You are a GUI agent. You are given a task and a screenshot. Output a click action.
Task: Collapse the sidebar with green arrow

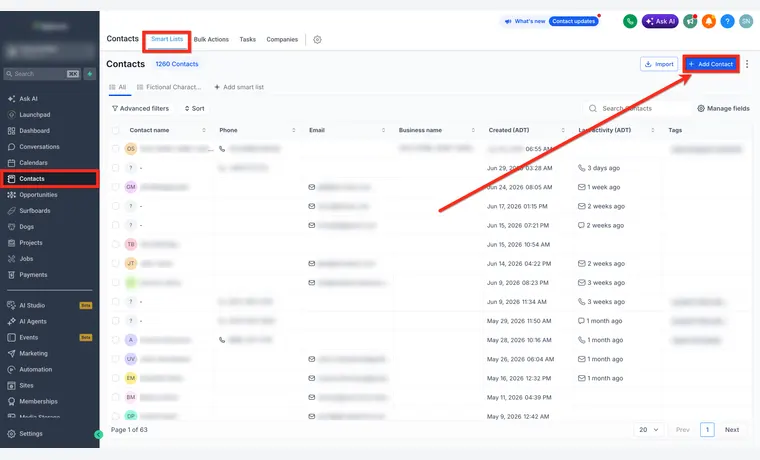point(98,435)
